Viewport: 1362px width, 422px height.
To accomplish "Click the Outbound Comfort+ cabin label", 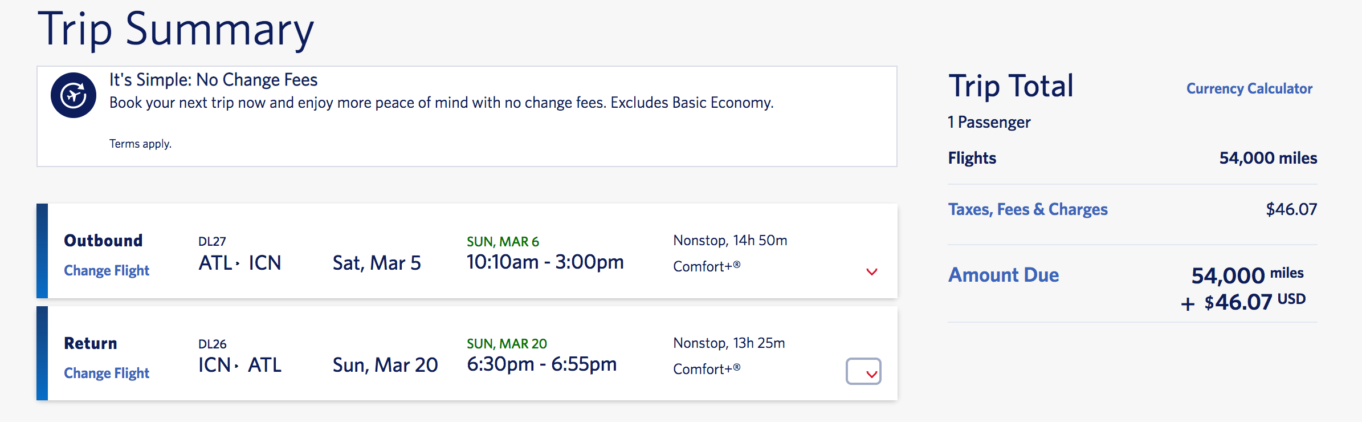I will 707,267.
